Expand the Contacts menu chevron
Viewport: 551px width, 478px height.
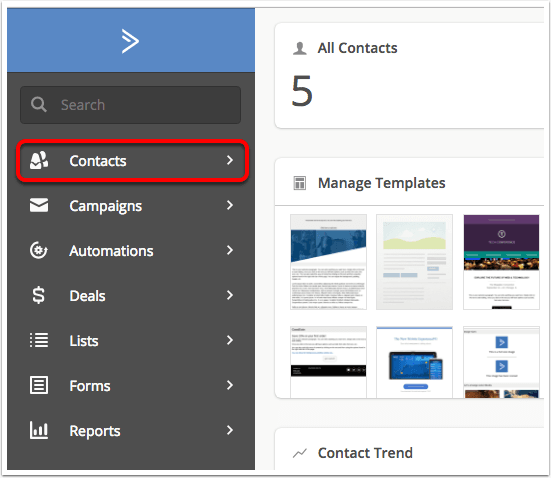point(230,160)
